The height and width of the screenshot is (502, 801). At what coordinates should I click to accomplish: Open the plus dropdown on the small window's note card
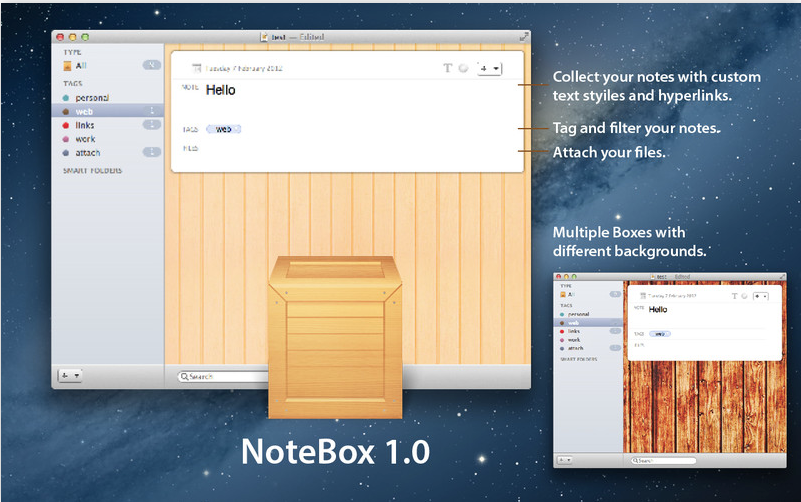pos(761,296)
